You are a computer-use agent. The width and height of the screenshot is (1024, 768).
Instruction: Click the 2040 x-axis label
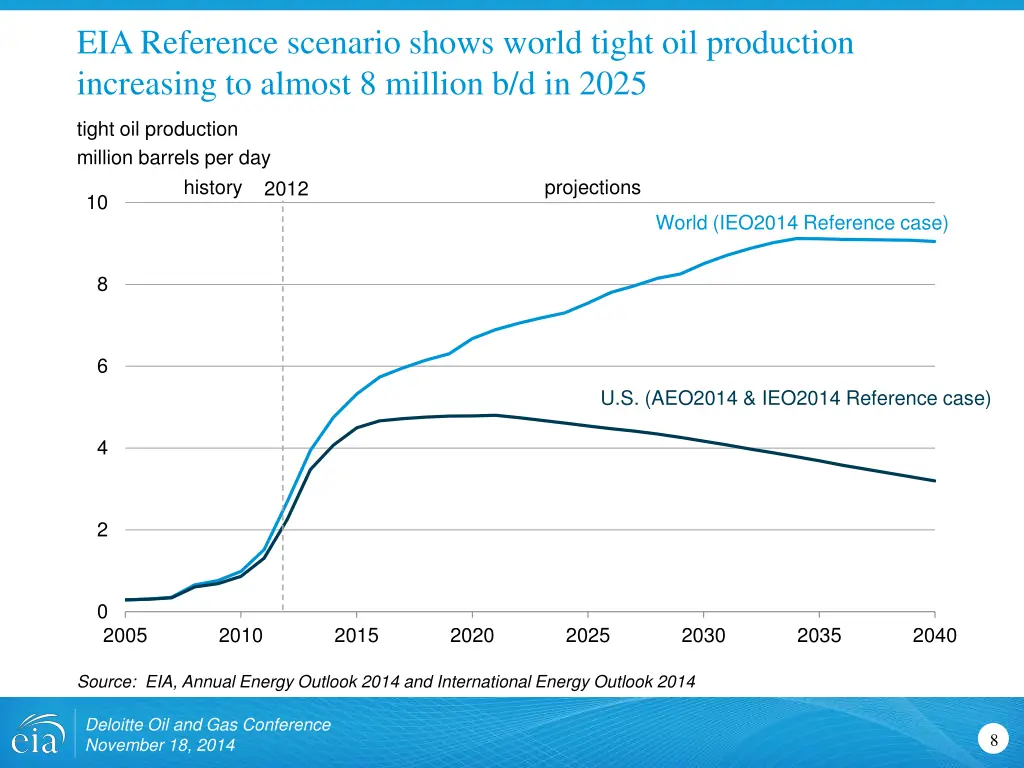pos(934,636)
